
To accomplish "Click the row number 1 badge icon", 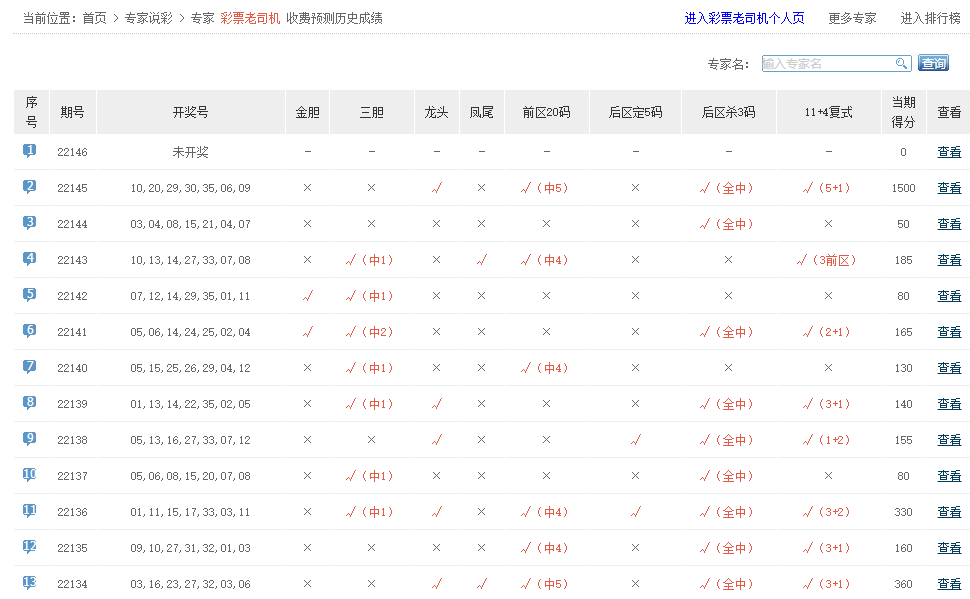I will (30, 151).
